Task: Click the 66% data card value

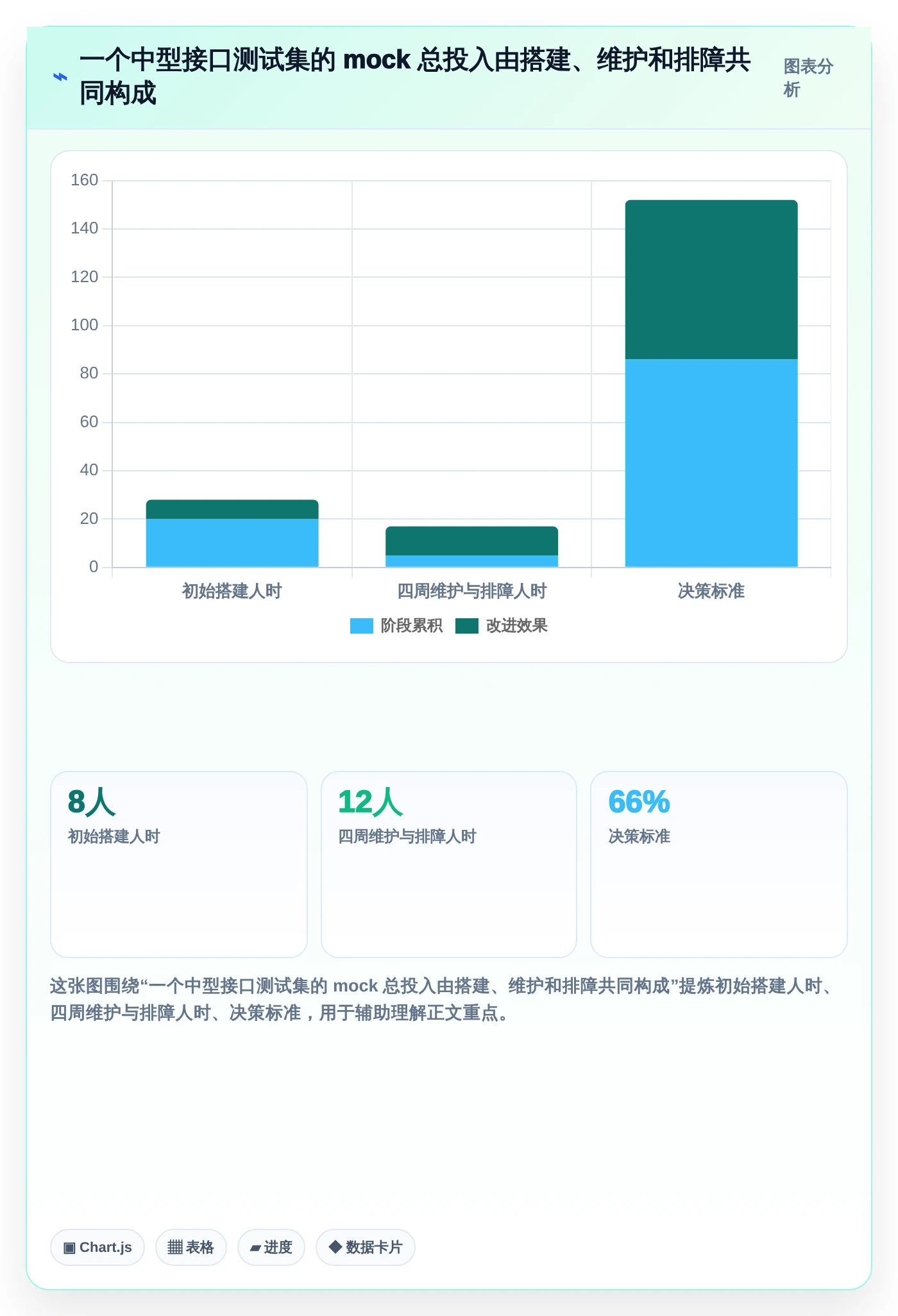Action: pyautogui.click(x=639, y=802)
